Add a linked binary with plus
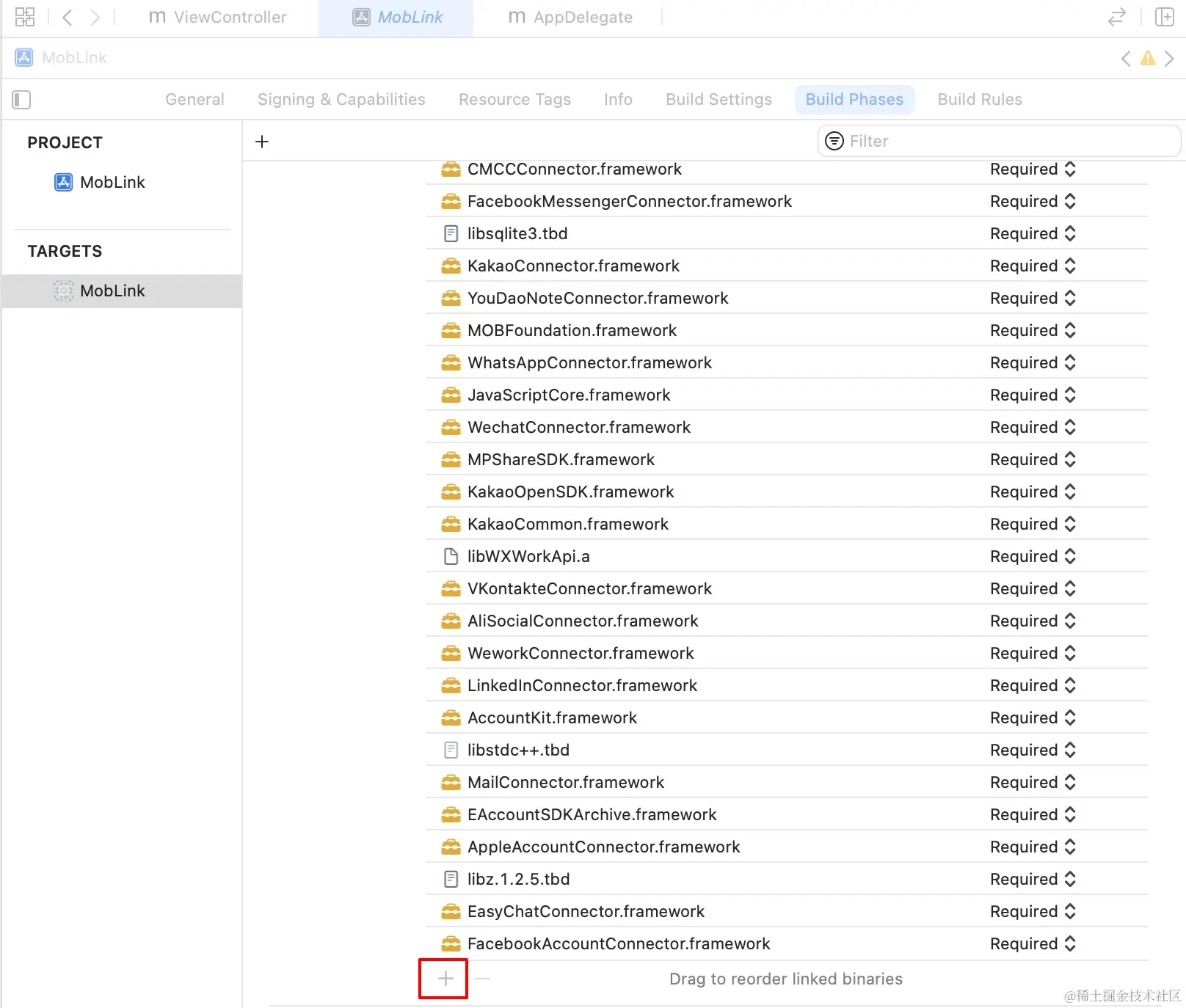The image size is (1186, 1008). pyautogui.click(x=445, y=979)
